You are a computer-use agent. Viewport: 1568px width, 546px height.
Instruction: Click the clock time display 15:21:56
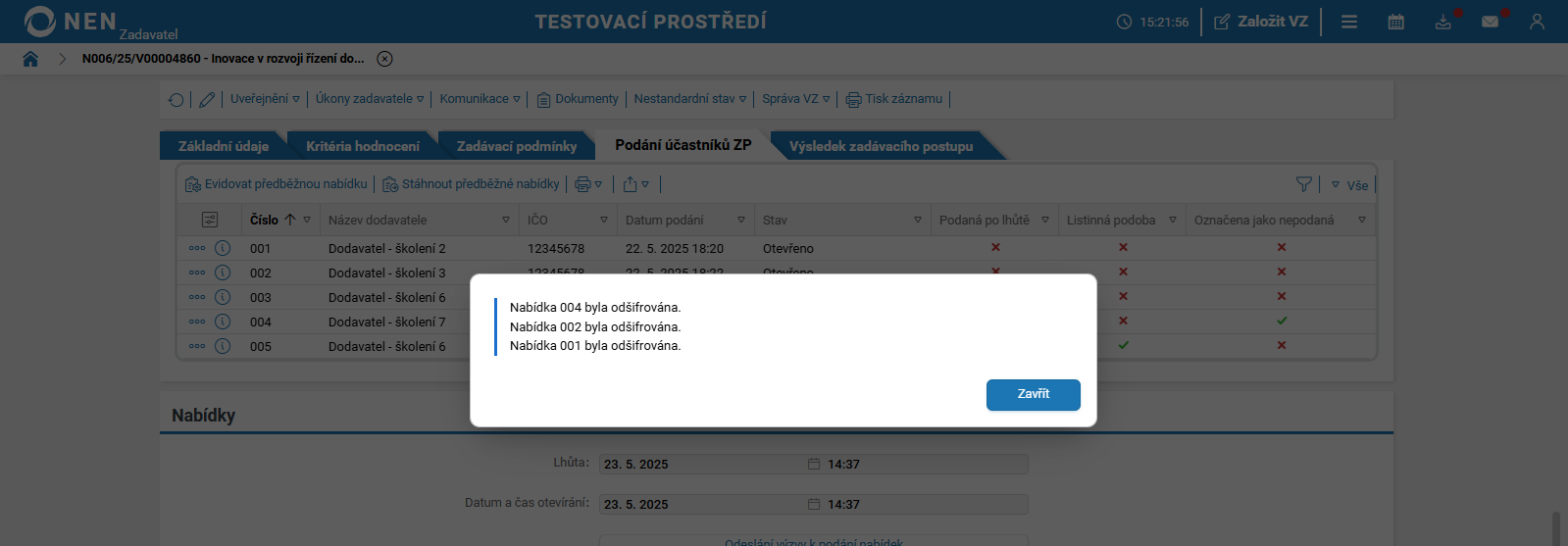pyautogui.click(x=1164, y=22)
